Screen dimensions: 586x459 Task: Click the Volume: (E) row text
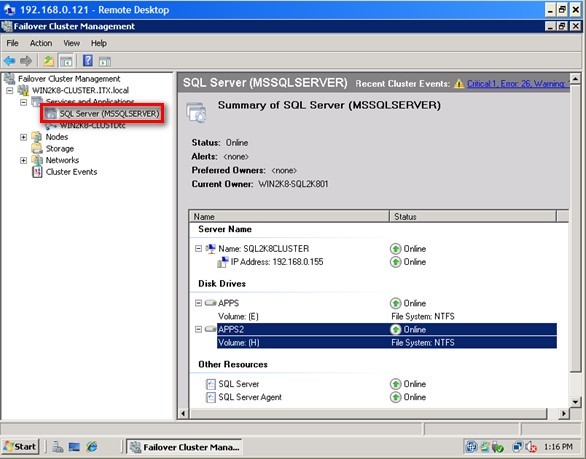coord(238,317)
